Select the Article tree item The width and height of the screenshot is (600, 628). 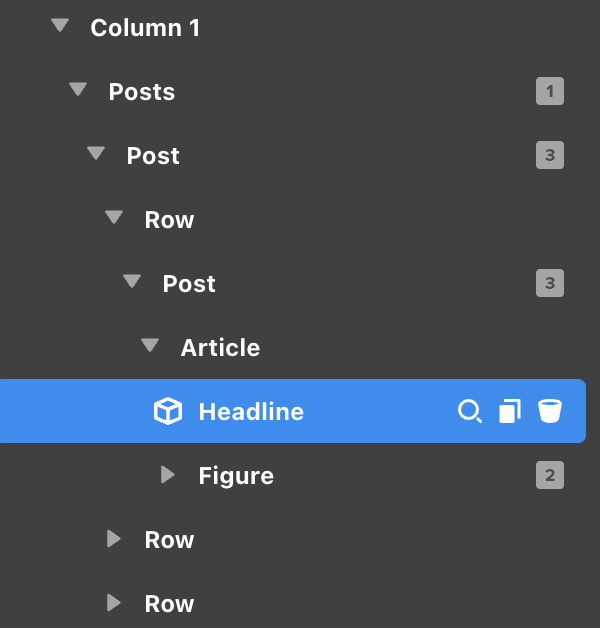click(x=220, y=348)
